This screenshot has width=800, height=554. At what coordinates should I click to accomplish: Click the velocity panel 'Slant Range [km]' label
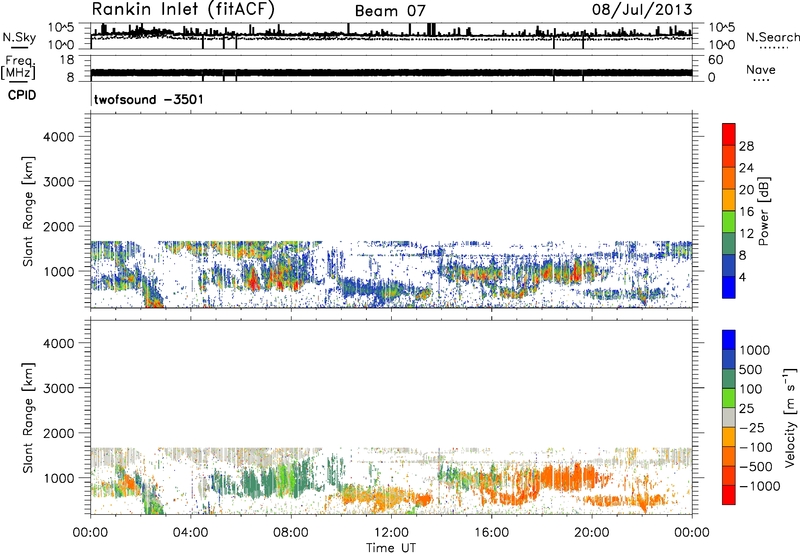(28, 418)
